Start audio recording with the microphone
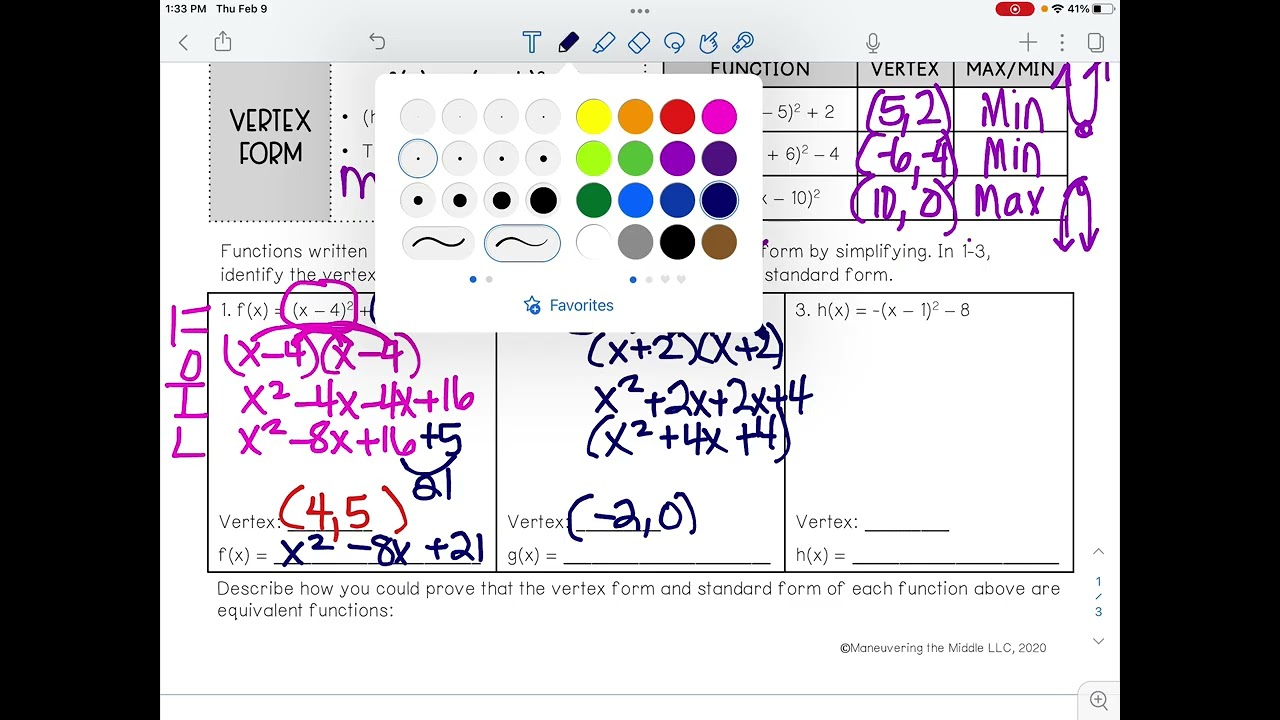The height and width of the screenshot is (720, 1280). 873,42
